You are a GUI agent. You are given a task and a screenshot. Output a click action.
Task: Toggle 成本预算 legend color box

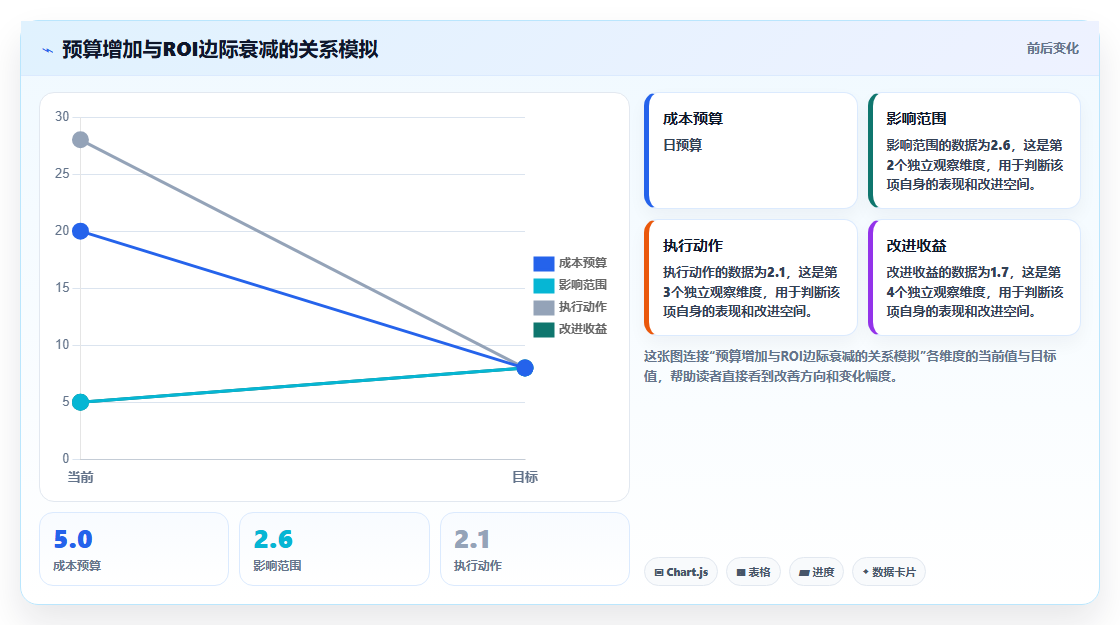(544, 264)
